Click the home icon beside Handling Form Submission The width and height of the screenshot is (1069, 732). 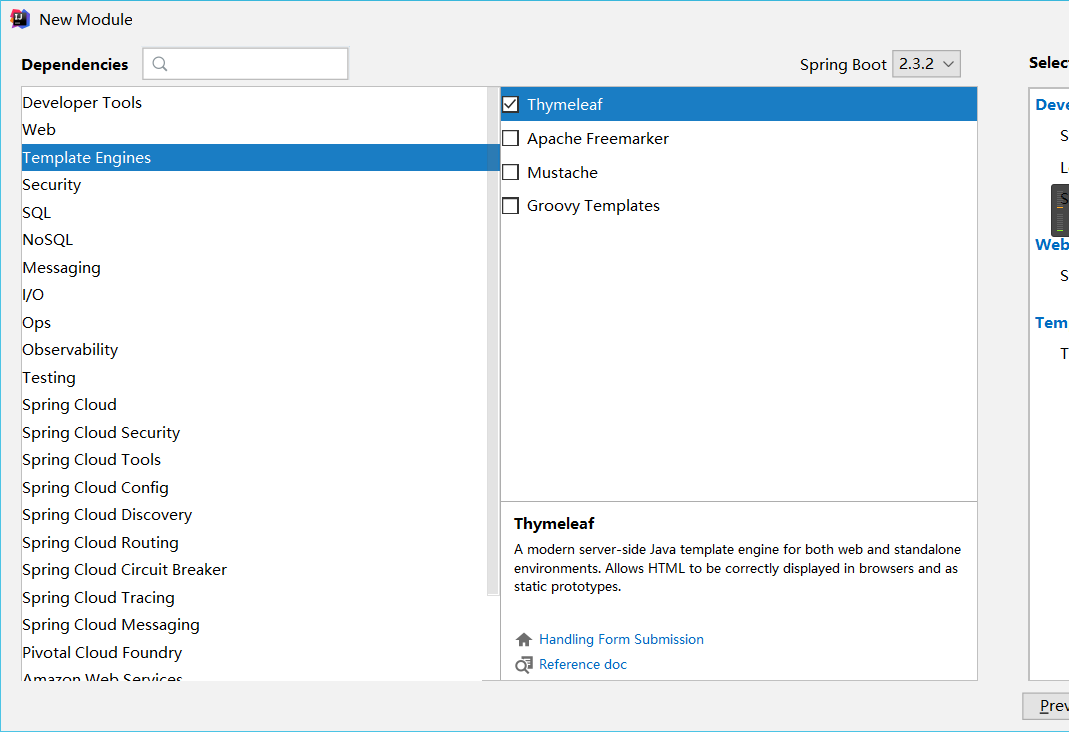(x=524, y=639)
